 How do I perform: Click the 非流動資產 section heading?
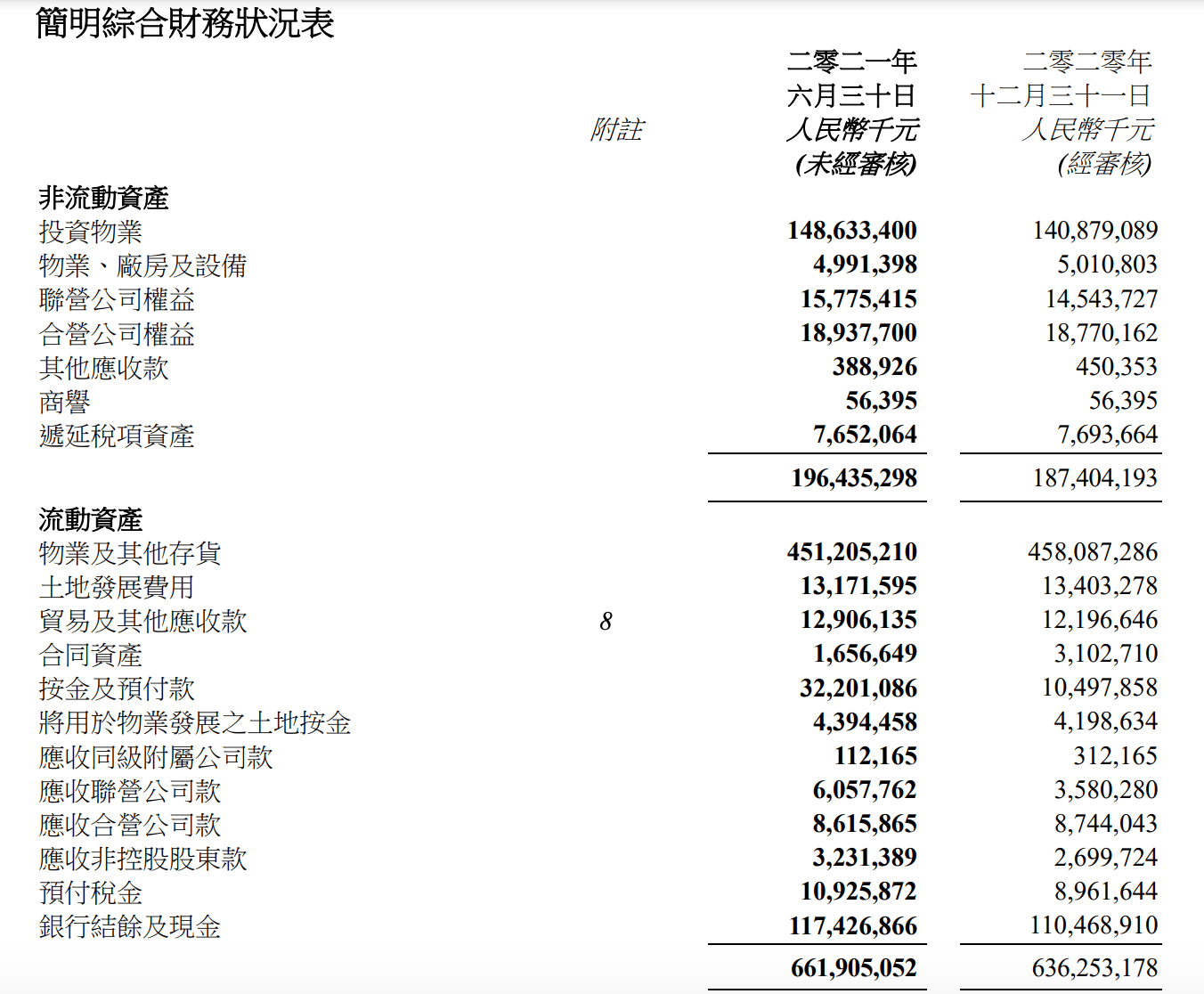tap(103, 198)
